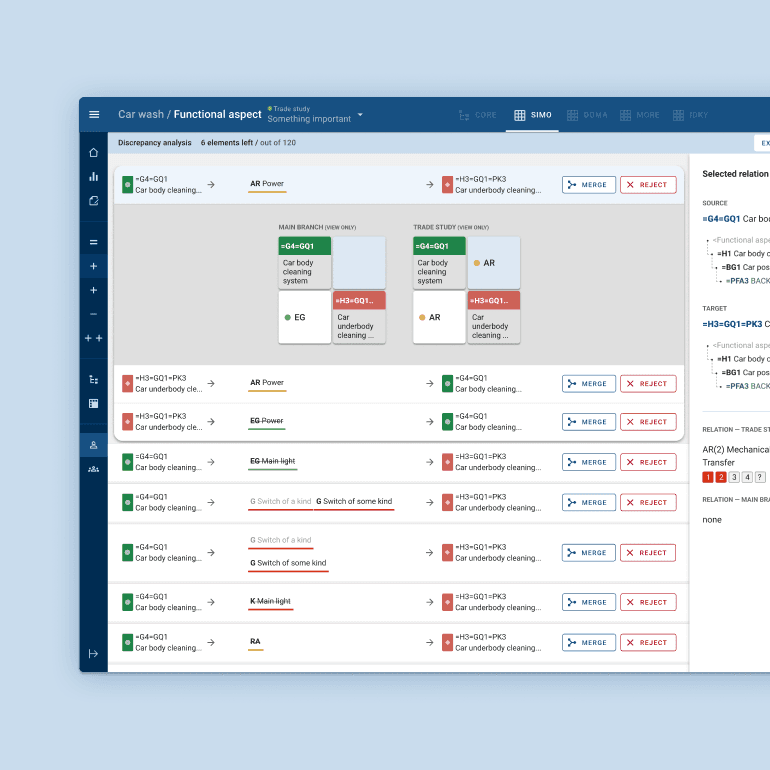
Task: Select =BG1 Car pos node under TARGET
Action: click(745, 373)
